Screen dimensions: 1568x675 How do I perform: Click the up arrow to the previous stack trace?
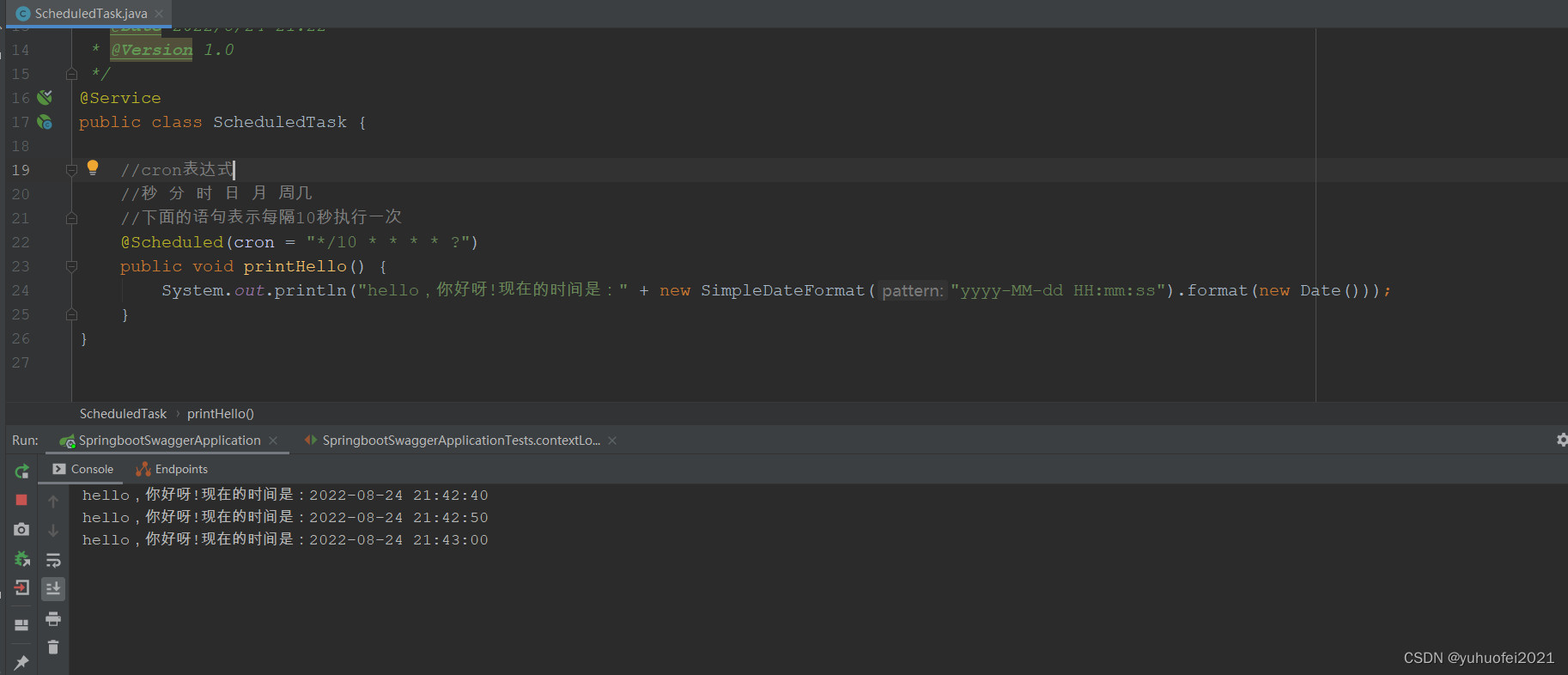coord(53,501)
